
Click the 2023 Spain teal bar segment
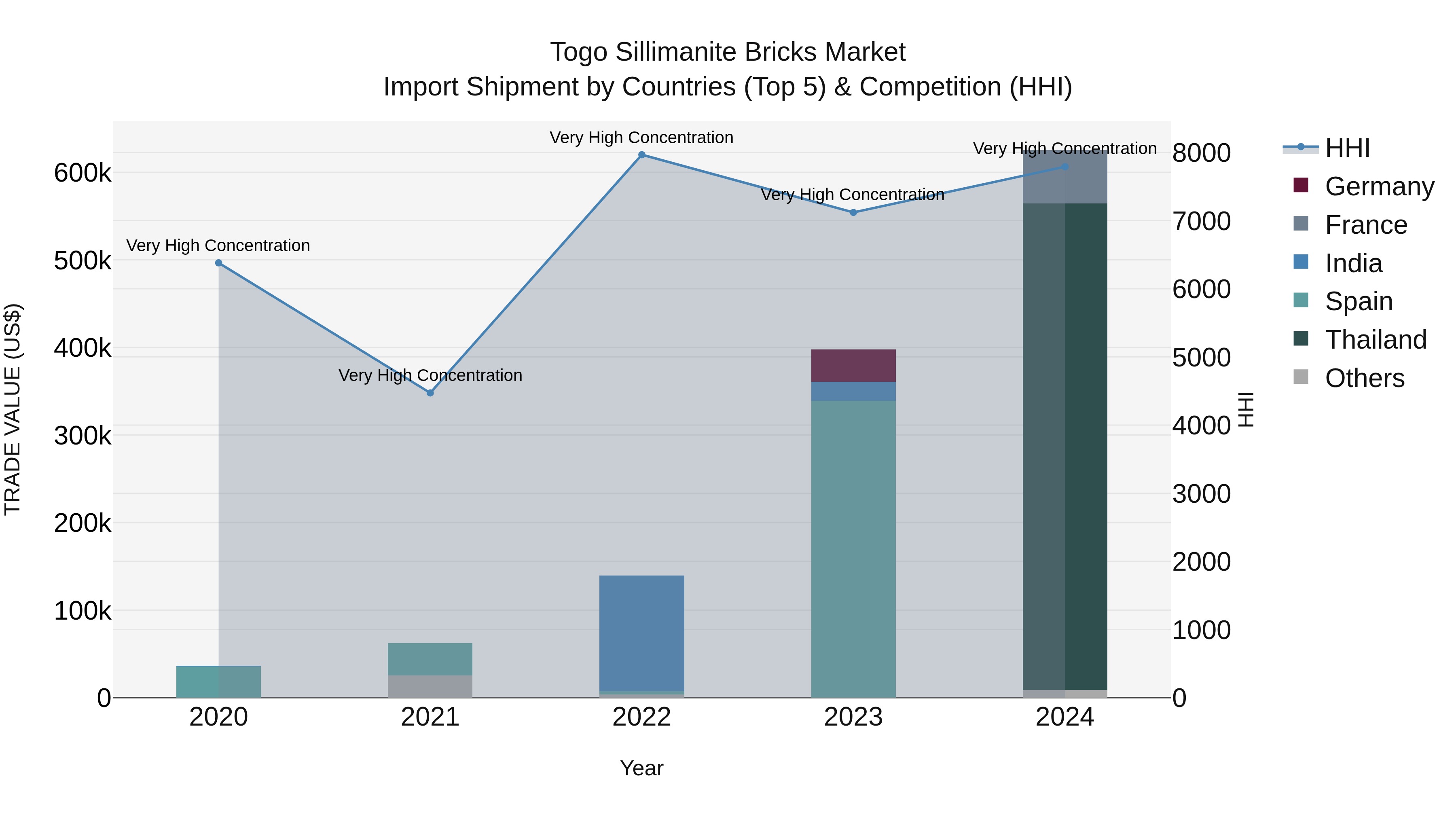(x=853, y=549)
